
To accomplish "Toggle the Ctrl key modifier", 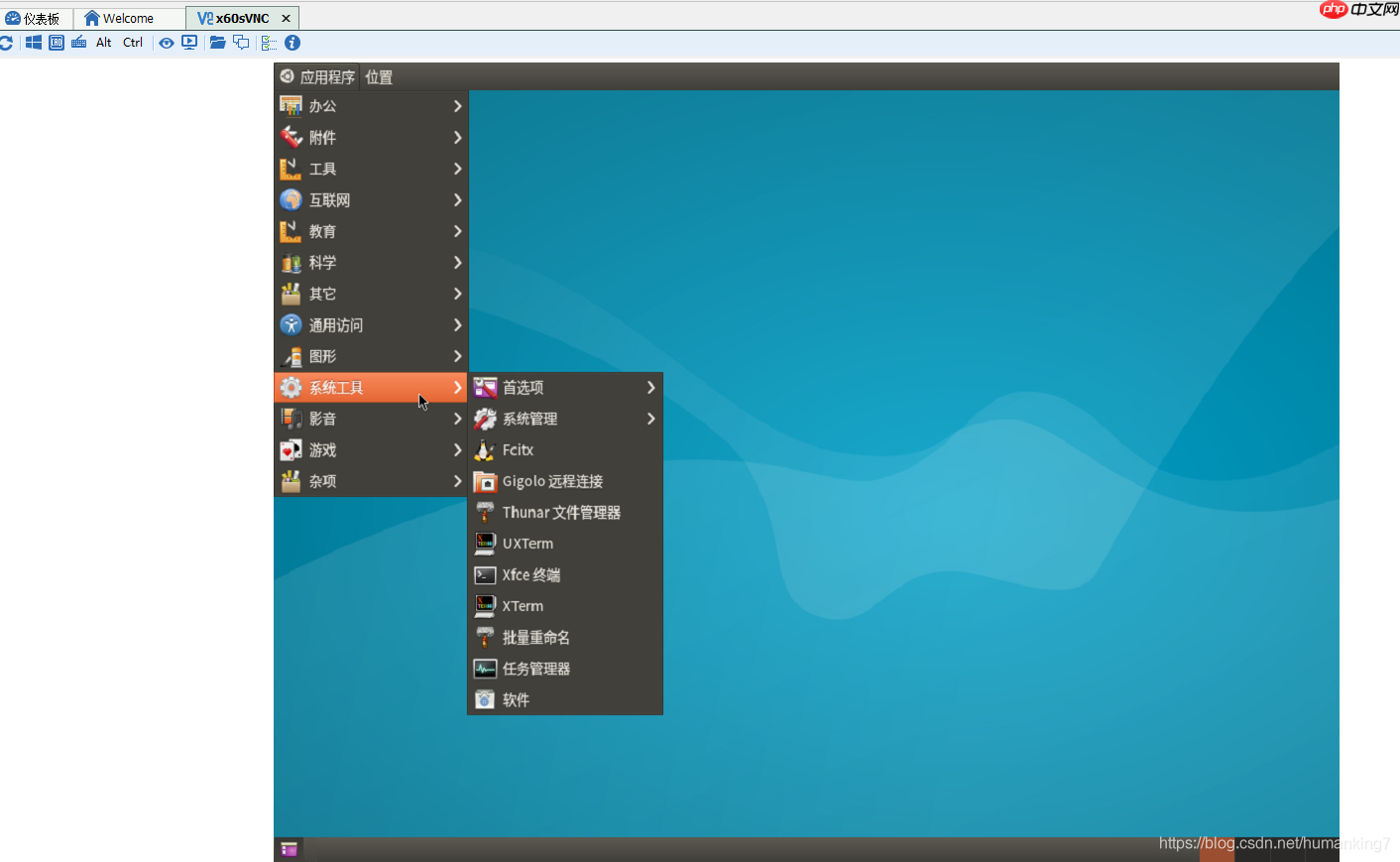I will click(132, 43).
